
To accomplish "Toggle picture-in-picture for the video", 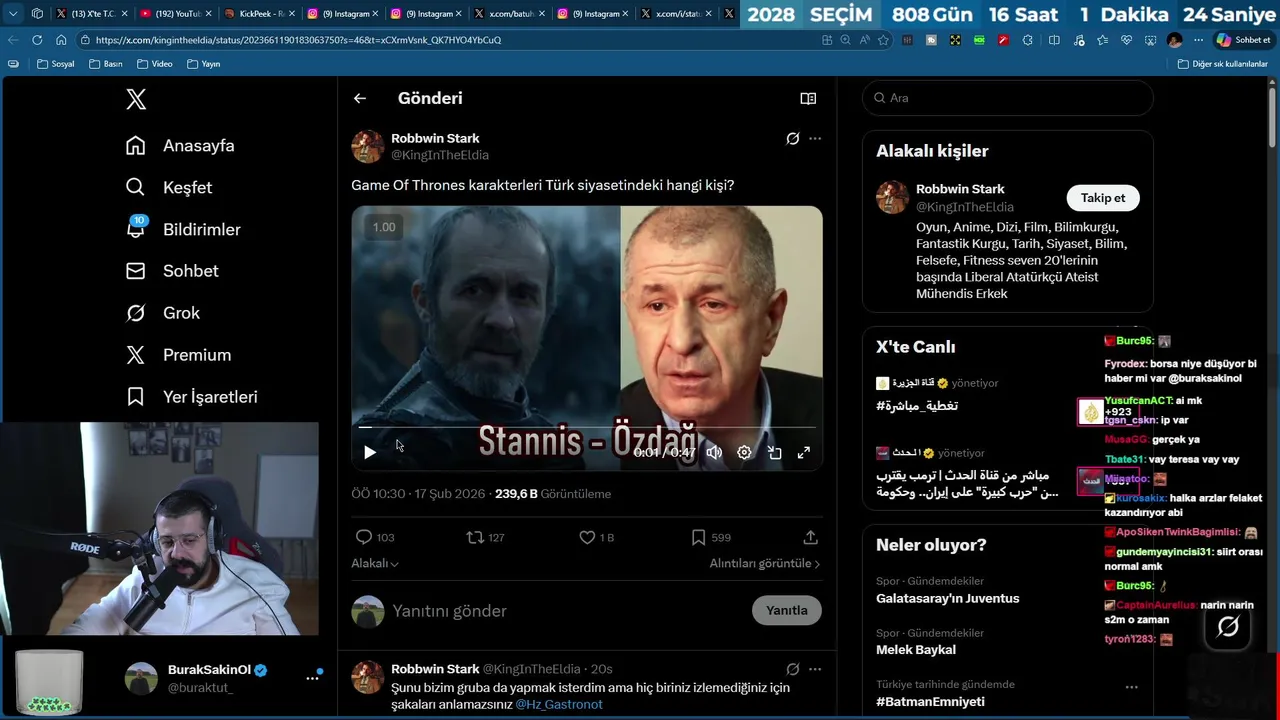I will click(774, 452).
